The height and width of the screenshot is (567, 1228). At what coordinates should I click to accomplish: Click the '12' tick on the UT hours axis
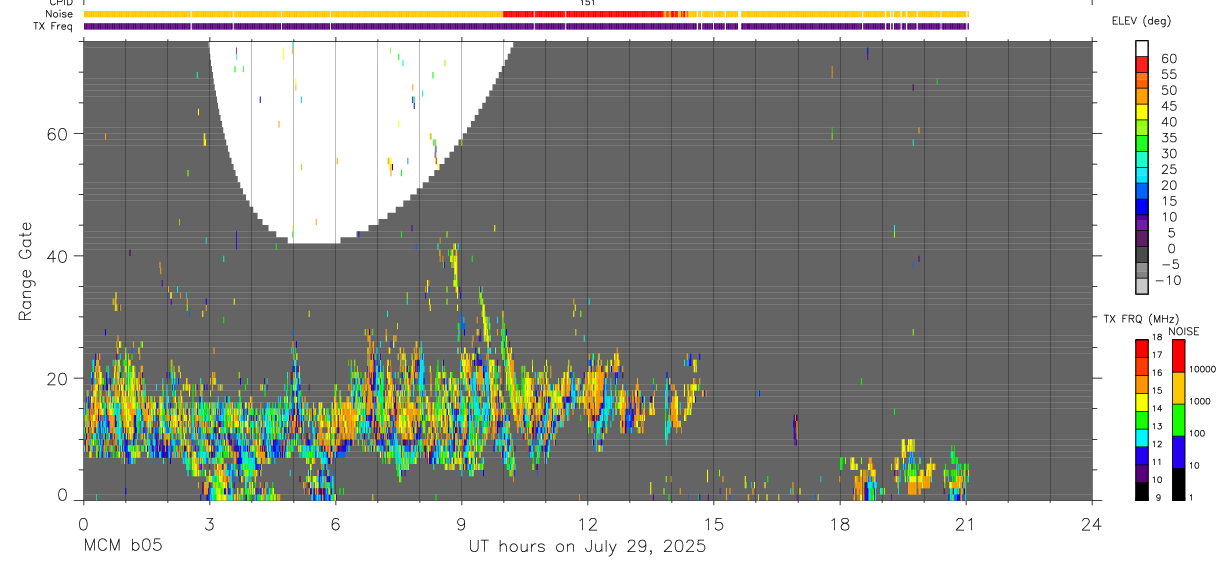[x=587, y=523]
